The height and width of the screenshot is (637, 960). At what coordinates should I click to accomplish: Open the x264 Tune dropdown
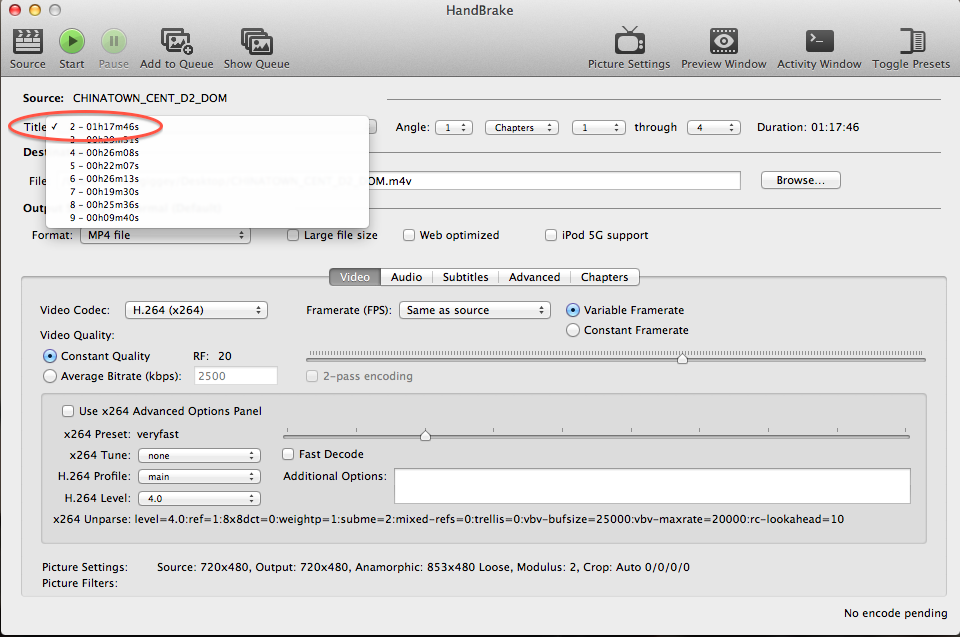(200, 456)
